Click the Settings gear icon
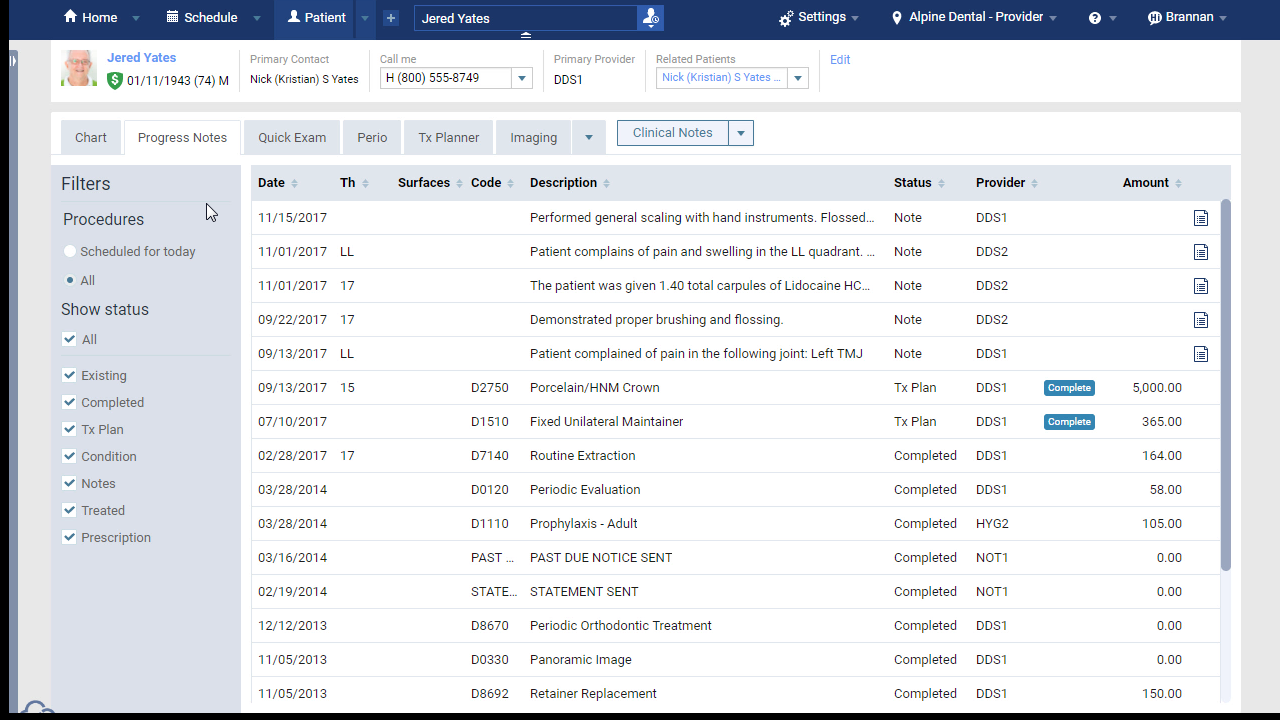Viewport: 1280px width, 720px height. tap(786, 18)
